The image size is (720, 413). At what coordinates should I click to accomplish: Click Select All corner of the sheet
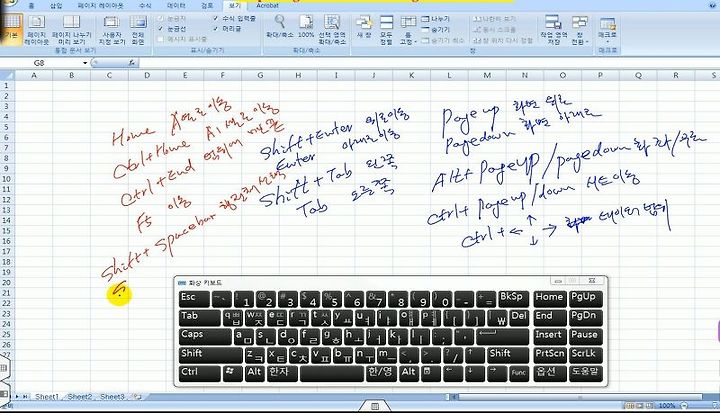pyautogui.click(x=7, y=75)
